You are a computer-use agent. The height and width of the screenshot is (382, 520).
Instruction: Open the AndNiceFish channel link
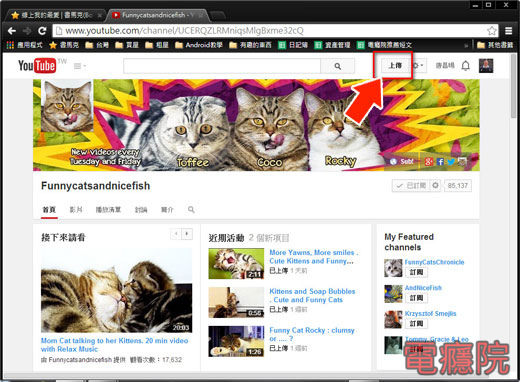tap(423, 288)
